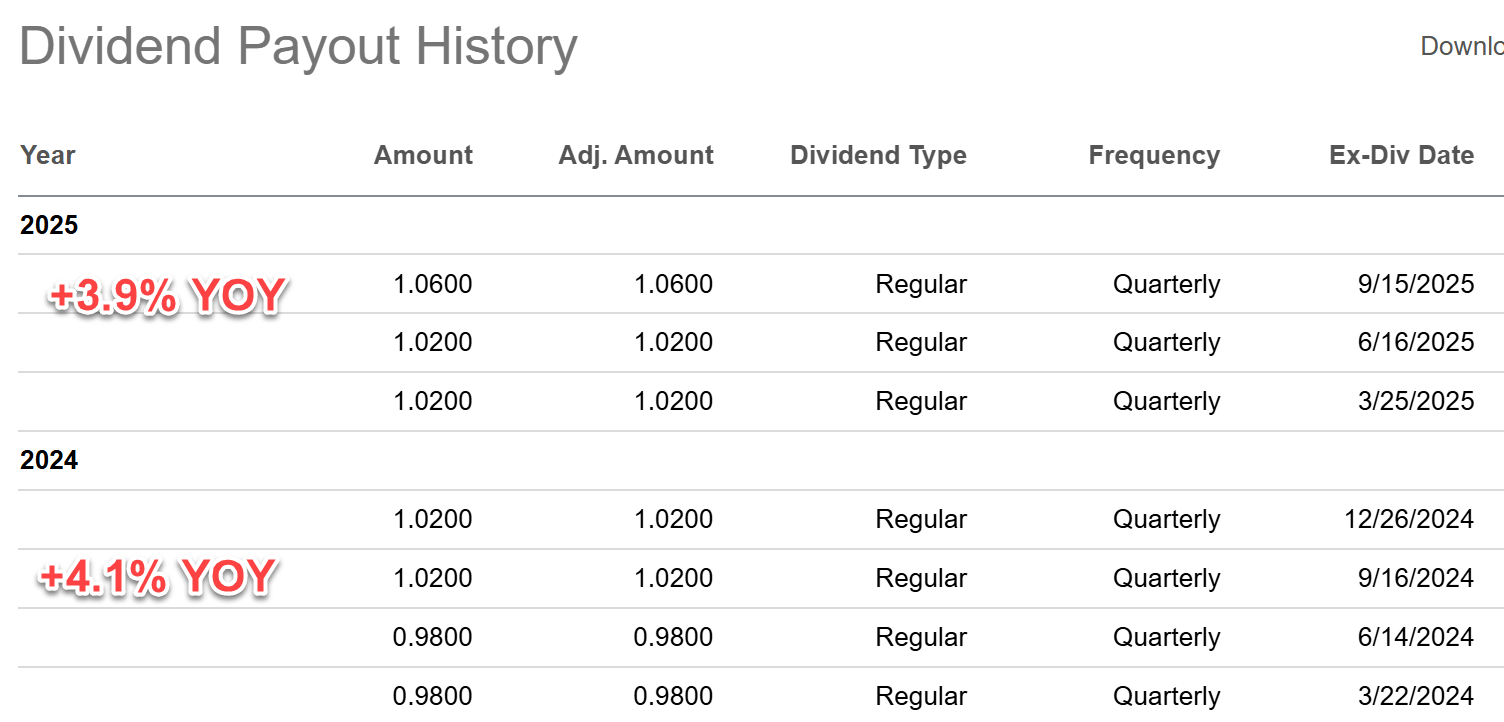Click the Frequency column header
The image size is (1504, 722).
tap(1154, 155)
